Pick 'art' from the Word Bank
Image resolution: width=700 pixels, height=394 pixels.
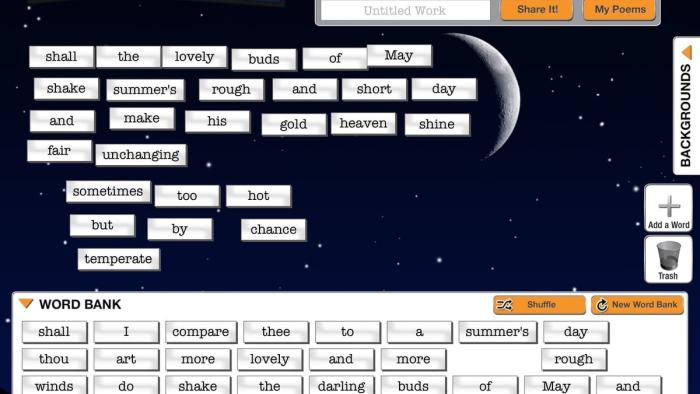pyautogui.click(x=126, y=359)
